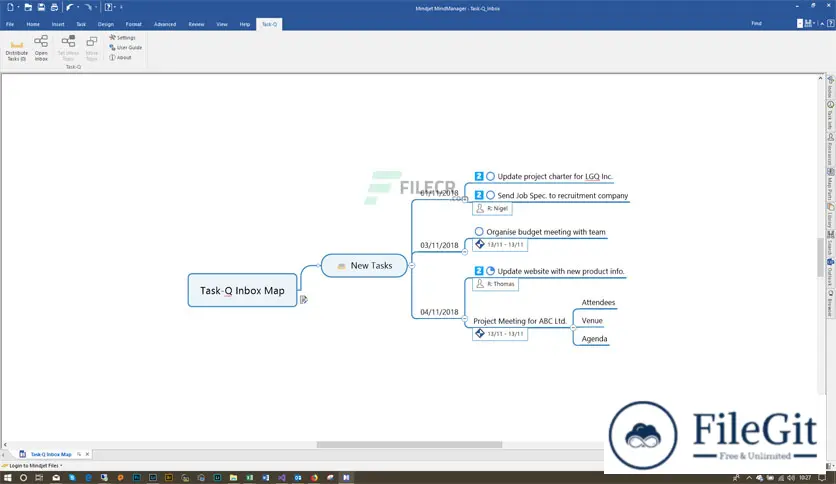Viewport: 836px width, 484px height.
Task: Select the Attendees subtopic
Action: (598, 302)
